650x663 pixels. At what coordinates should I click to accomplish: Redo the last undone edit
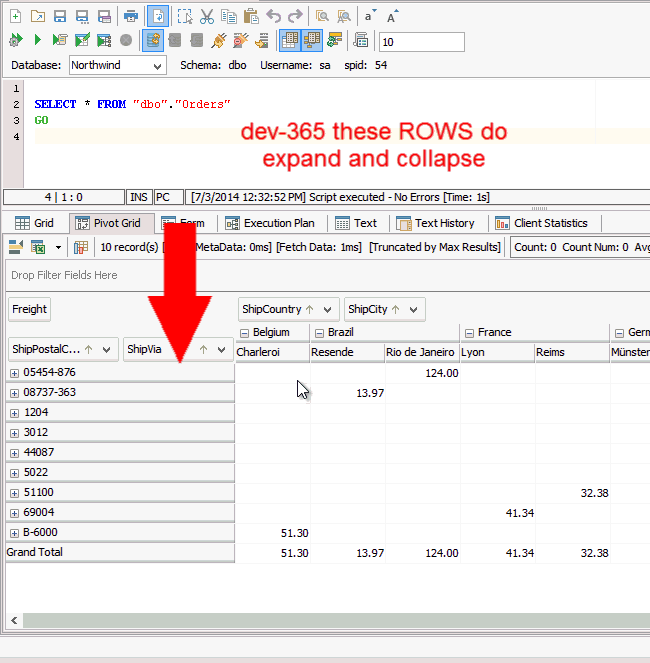click(x=295, y=16)
